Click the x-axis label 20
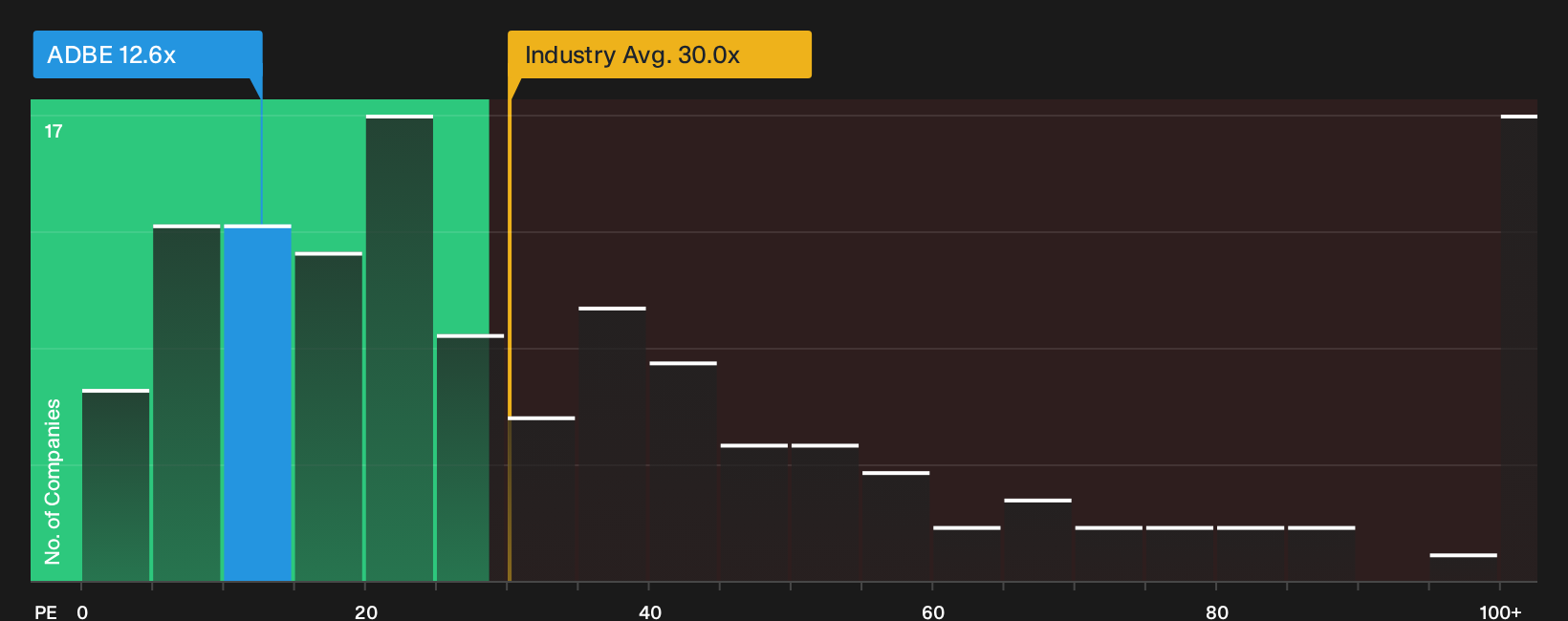Screen dimensions: 1568x621 point(365,611)
